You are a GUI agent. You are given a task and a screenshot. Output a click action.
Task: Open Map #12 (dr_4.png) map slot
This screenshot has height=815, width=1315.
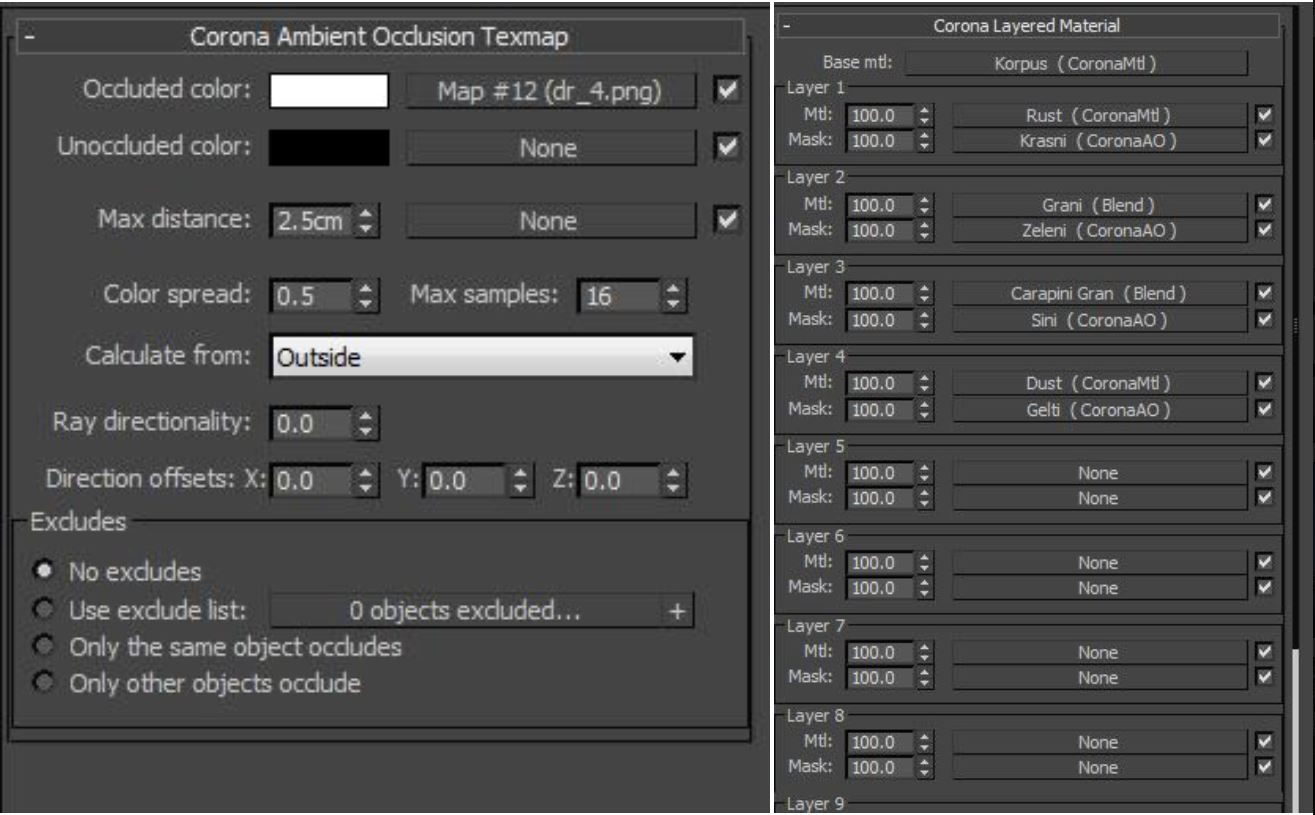[551, 92]
